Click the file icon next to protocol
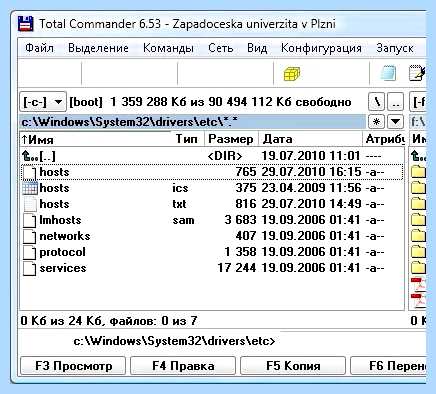436x394 pixels. click(x=30, y=252)
